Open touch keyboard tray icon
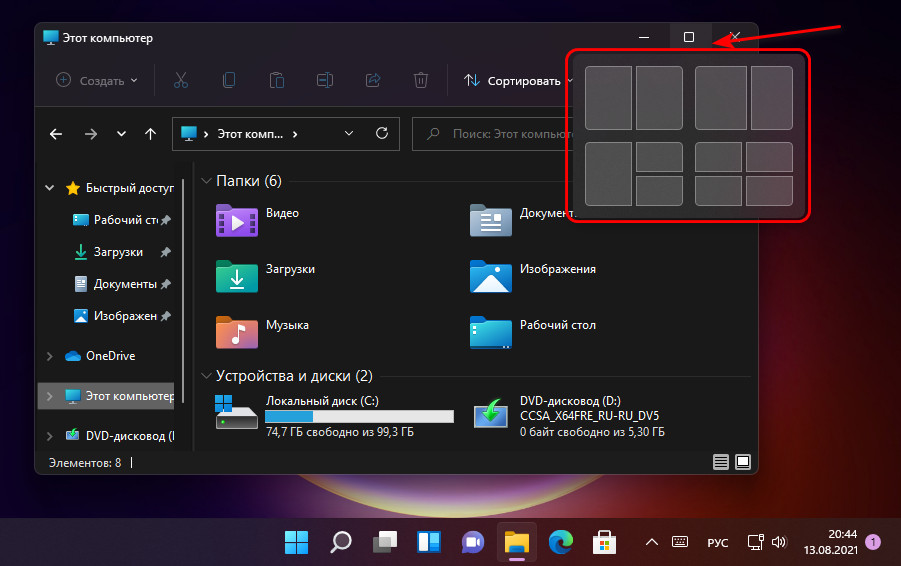This screenshot has height=566, width=901. 680,542
